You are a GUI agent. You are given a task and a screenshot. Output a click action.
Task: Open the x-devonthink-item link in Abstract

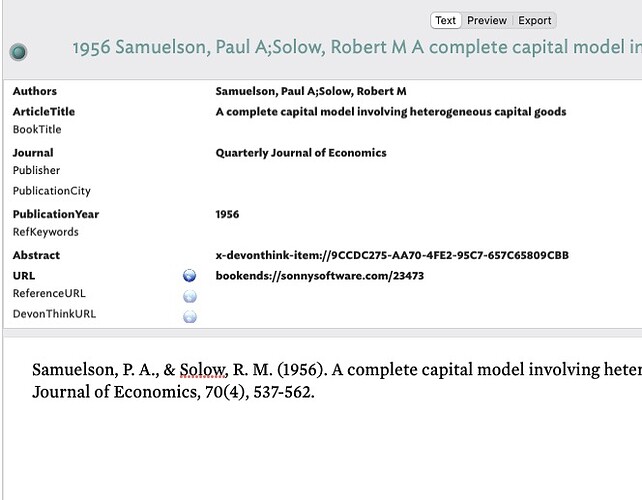point(392,255)
